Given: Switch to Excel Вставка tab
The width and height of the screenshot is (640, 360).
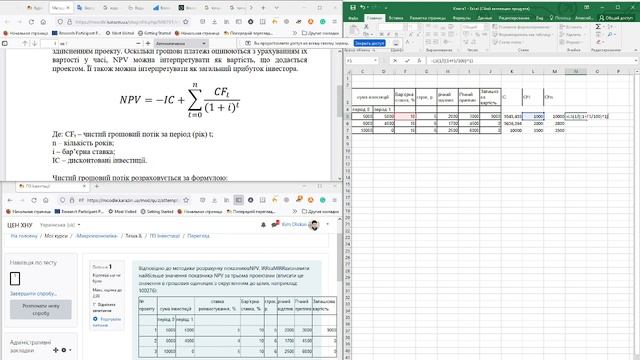Looking at the screenshot, I should pyautogui.click(x=396, y=18).
